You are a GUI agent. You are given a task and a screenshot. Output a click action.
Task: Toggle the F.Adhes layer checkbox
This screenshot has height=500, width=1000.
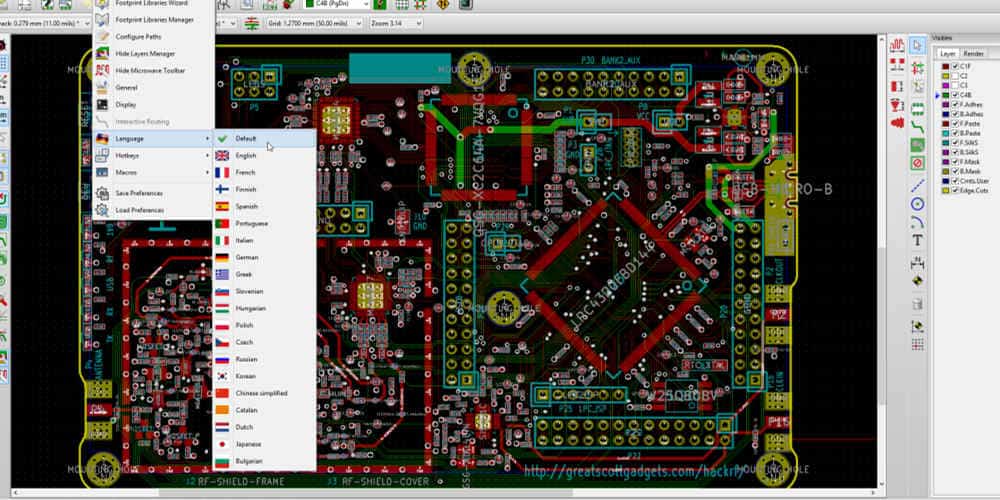point(955,105)
